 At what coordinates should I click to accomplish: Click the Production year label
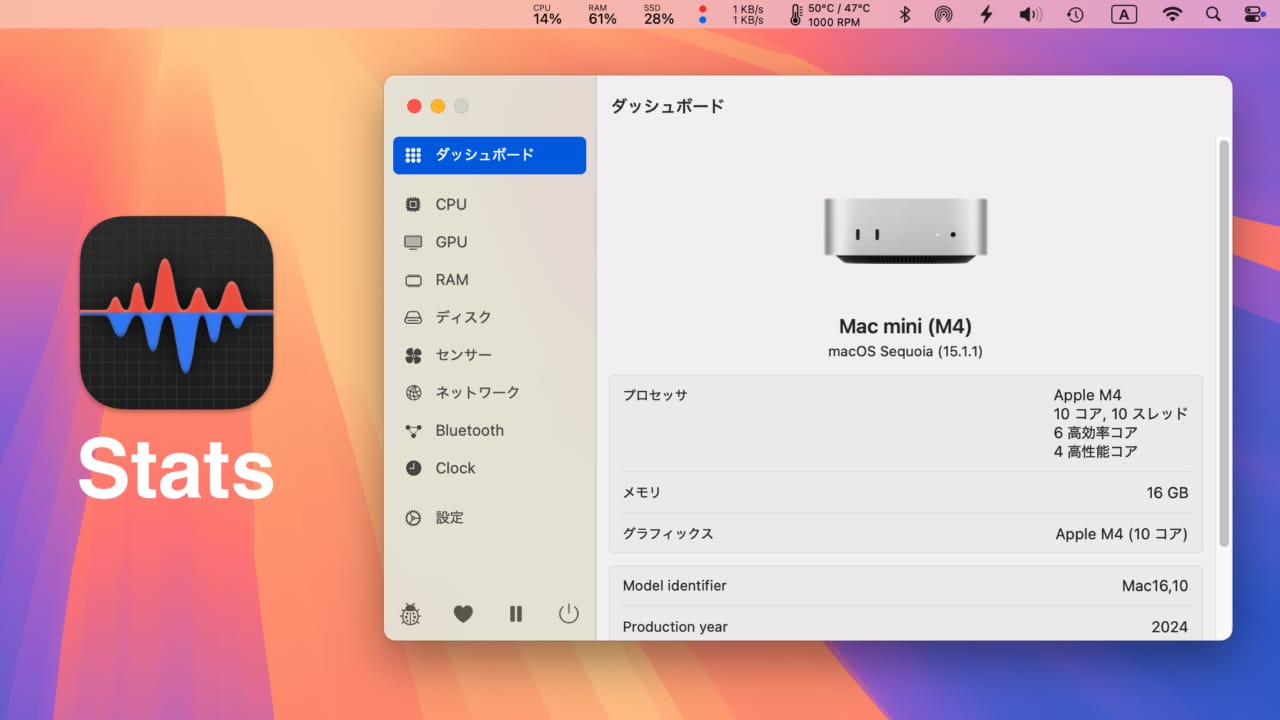point(675,627)
